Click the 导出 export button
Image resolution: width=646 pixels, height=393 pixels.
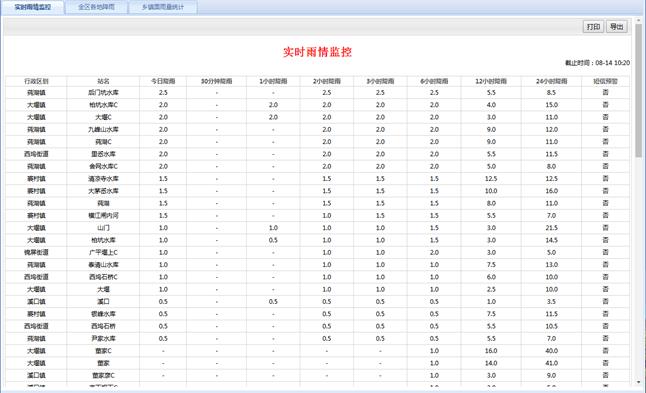(616, 27)
